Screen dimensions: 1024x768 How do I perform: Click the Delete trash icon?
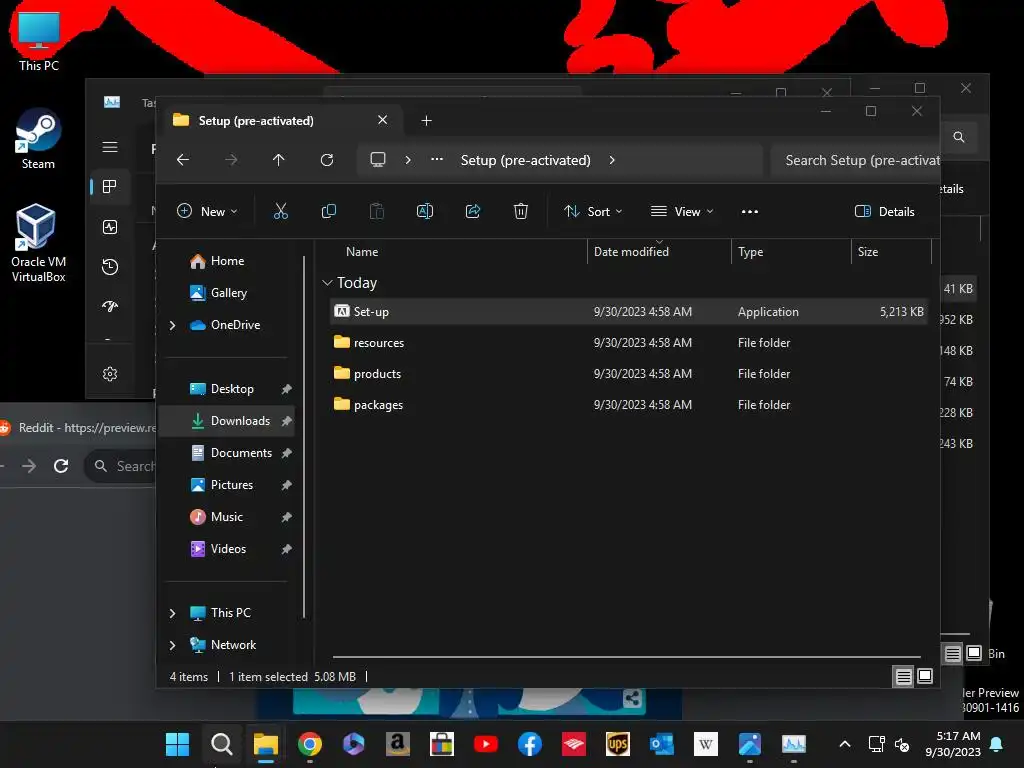pyautogui.click(x=520, y=211)
